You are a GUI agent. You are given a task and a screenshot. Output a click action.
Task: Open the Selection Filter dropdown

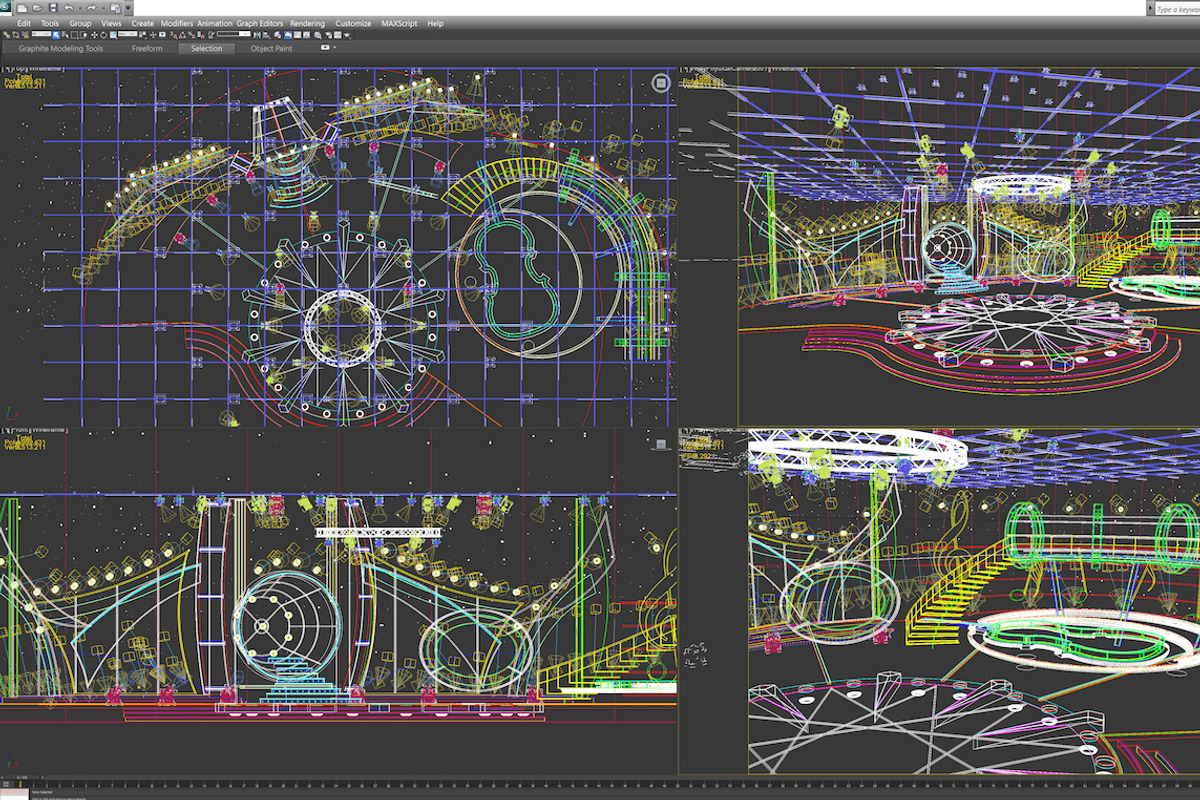[x=41, y=34]
